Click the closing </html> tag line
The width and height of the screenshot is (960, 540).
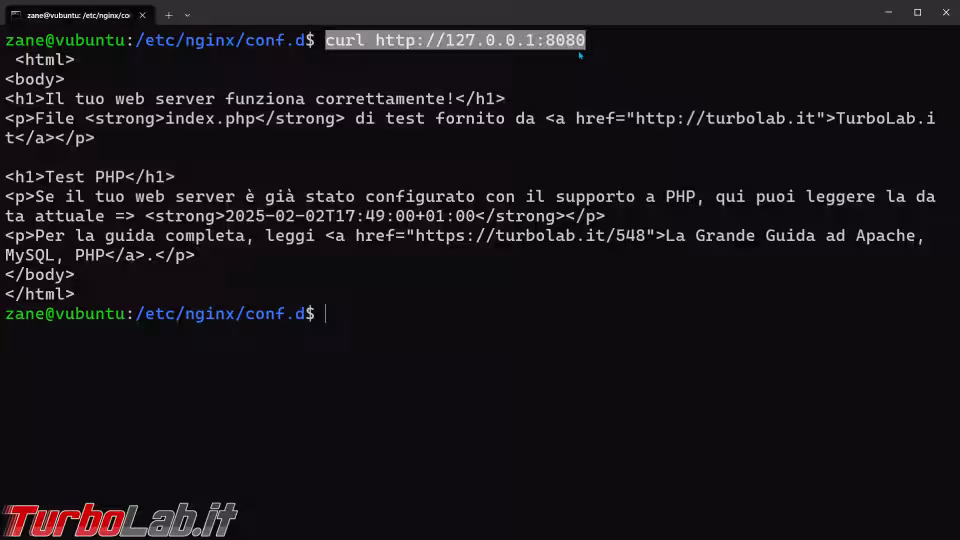coord(40,294)
